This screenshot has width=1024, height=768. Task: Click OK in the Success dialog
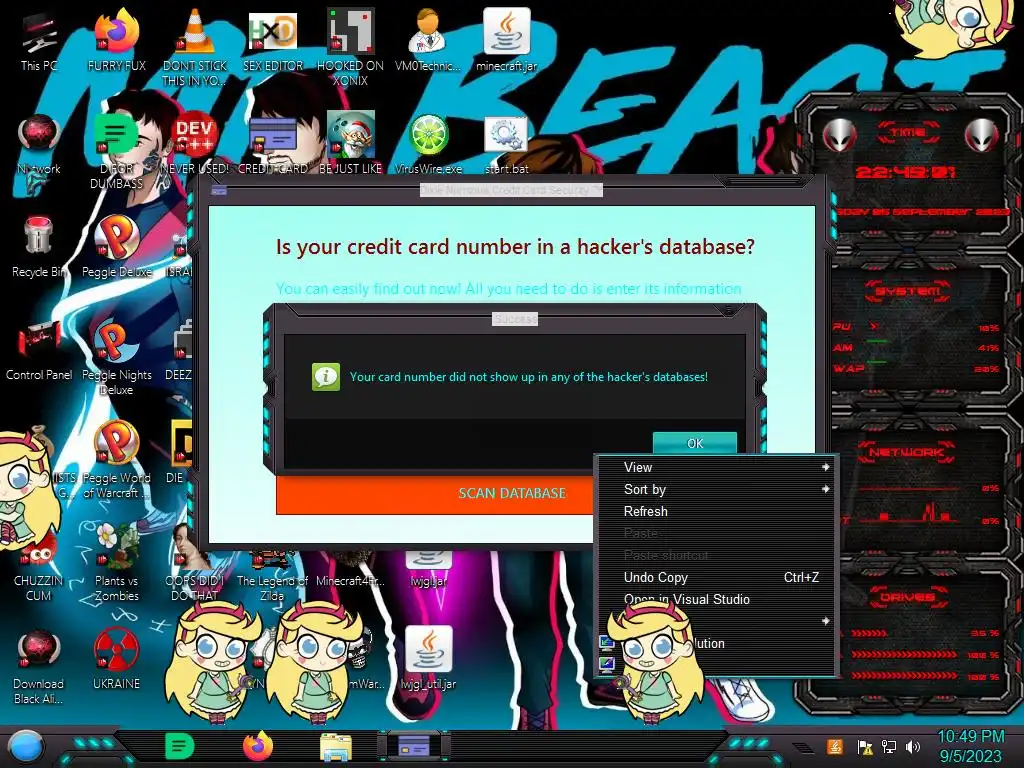pos(695,443)
